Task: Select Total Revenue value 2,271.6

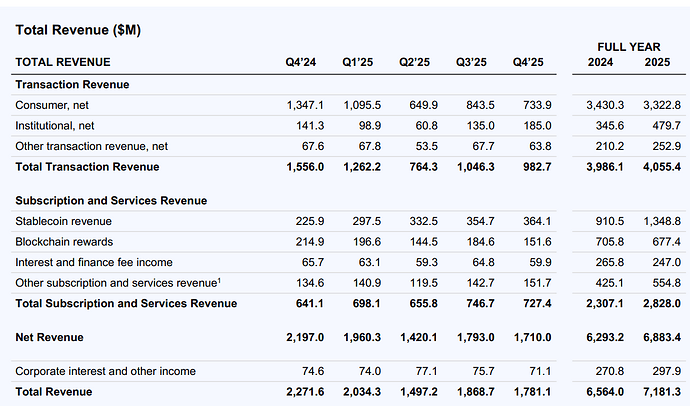Action: pos(305,392)
